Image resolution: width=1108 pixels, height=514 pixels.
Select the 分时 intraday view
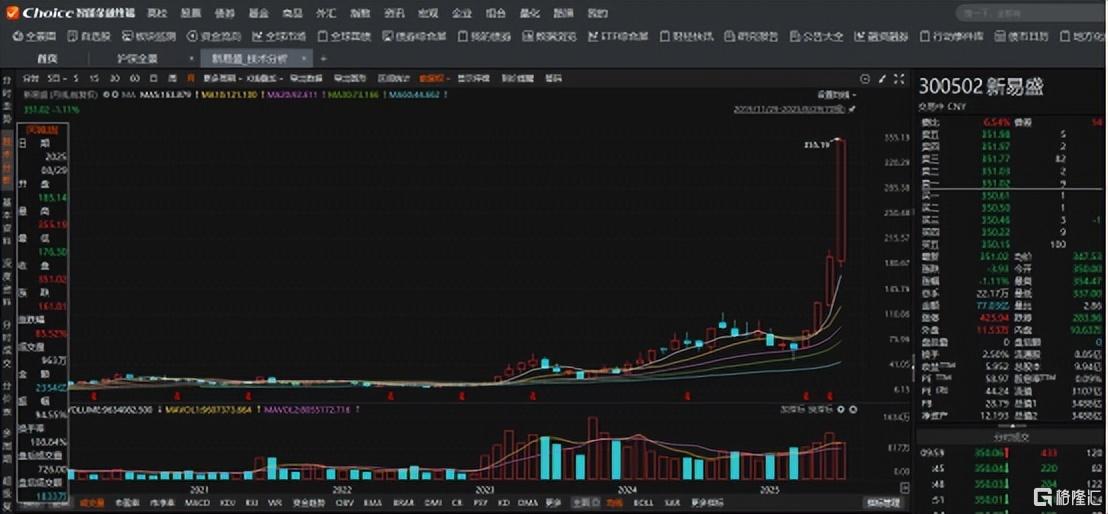(30, 78)
